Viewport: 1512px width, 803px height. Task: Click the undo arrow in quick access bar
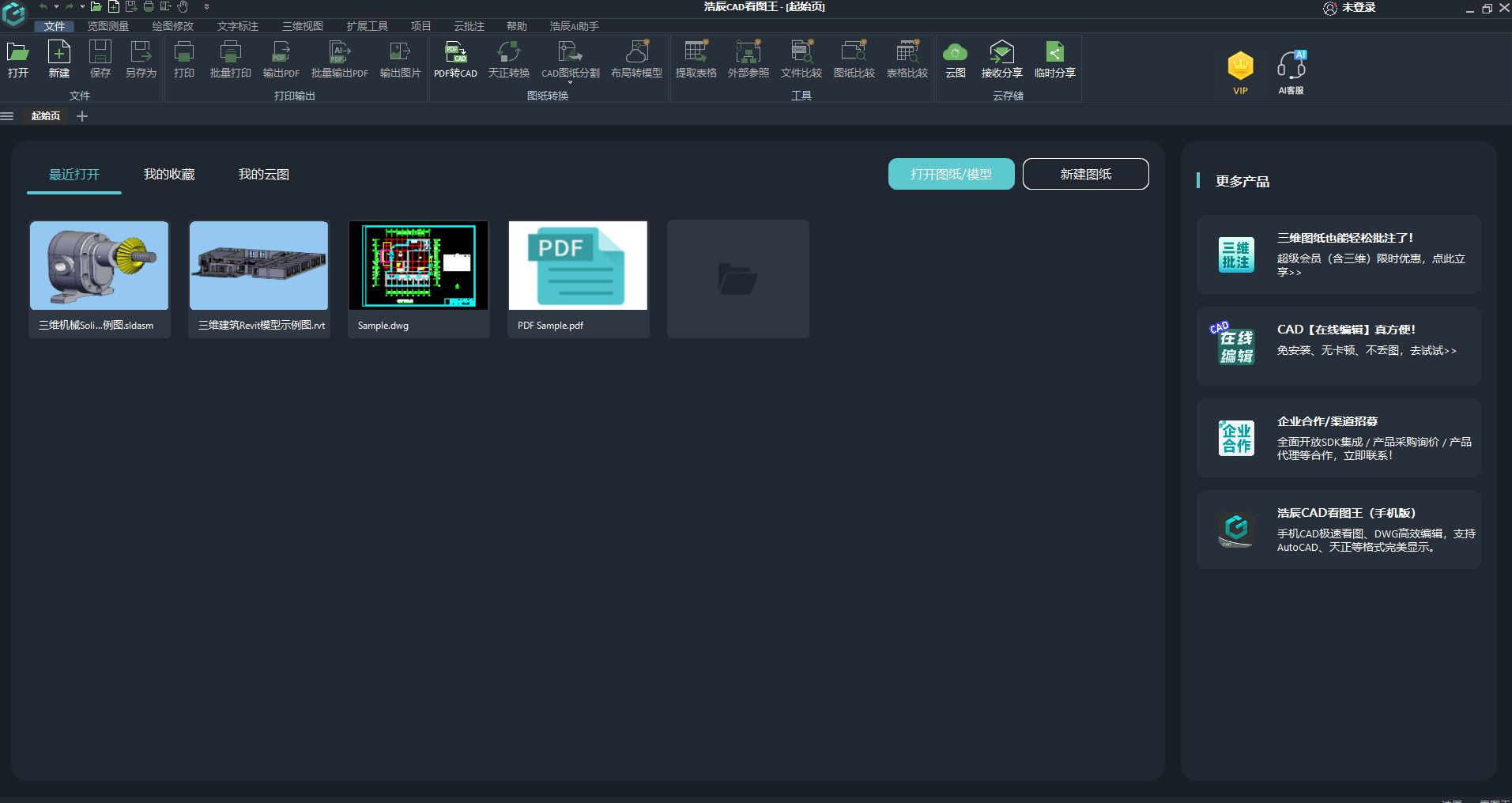click(43, 6)
